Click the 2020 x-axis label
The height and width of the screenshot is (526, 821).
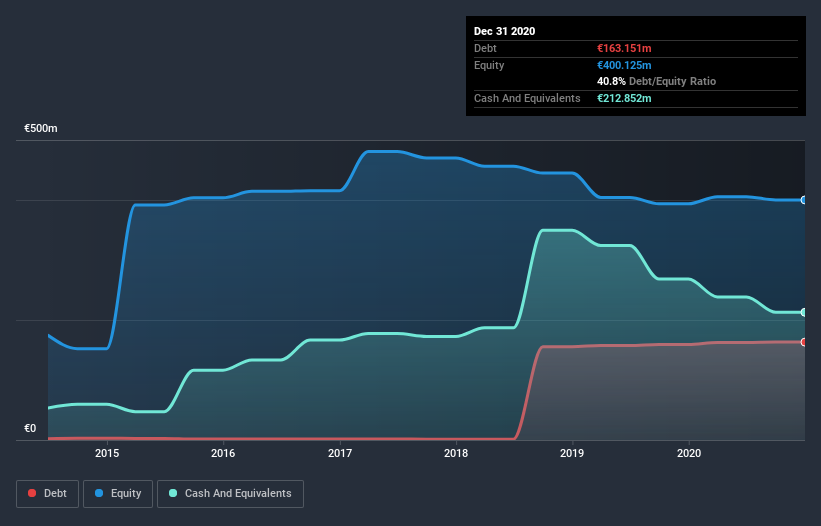pyautogui.click(x=689, y=453)
